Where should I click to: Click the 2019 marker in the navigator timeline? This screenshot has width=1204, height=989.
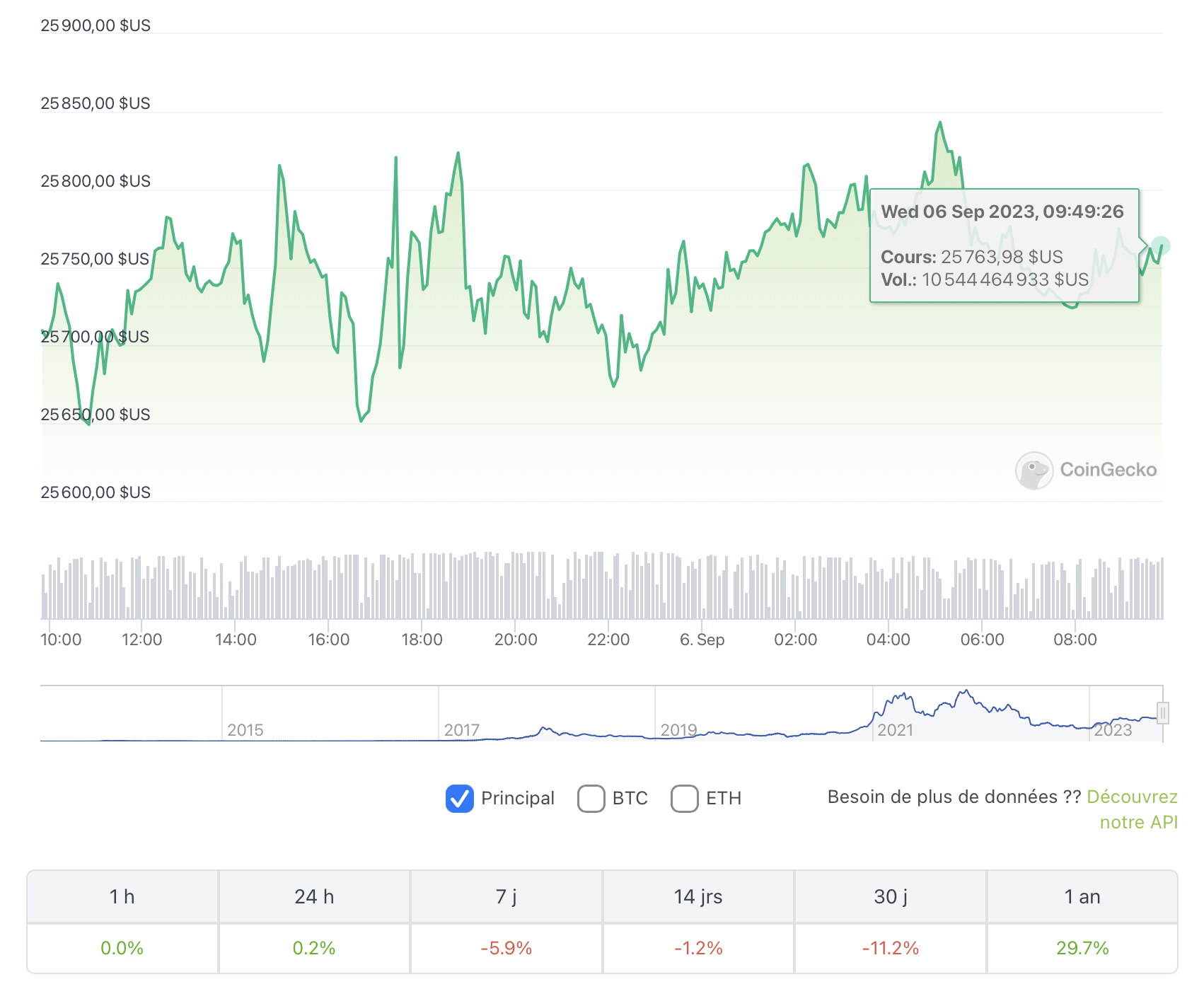678,730
